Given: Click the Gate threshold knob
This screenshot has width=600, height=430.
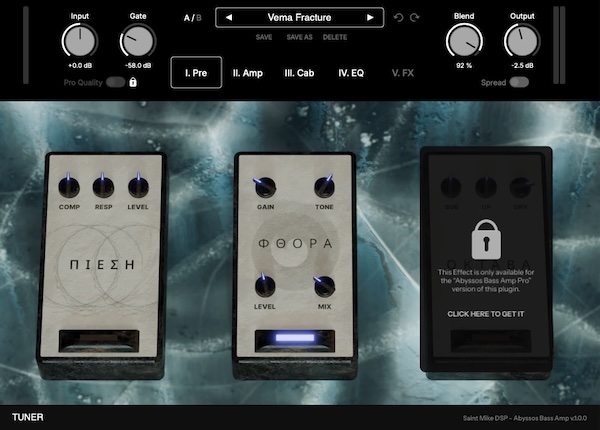Looking at the screenshot, I should pyautogui.click(x=138, y=41).
